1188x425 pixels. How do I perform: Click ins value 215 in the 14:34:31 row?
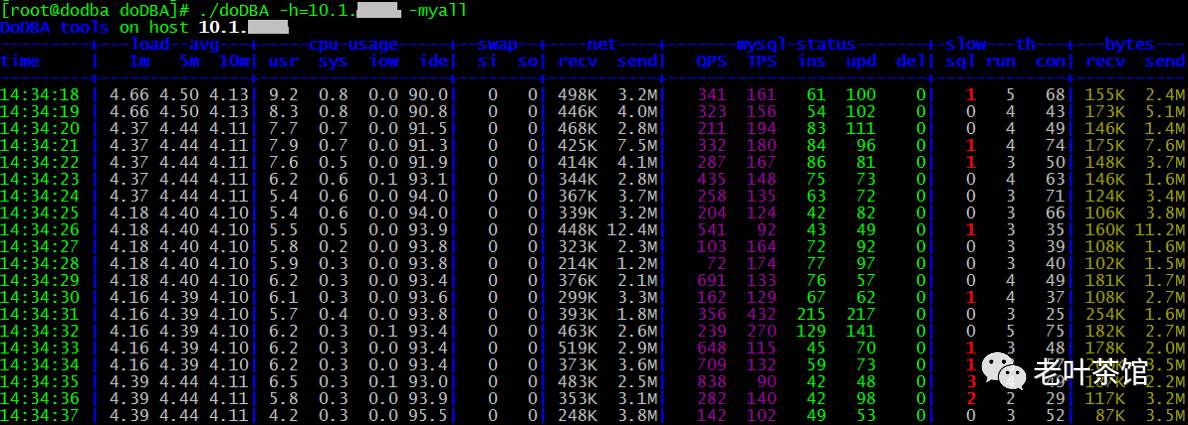(811, 313)
